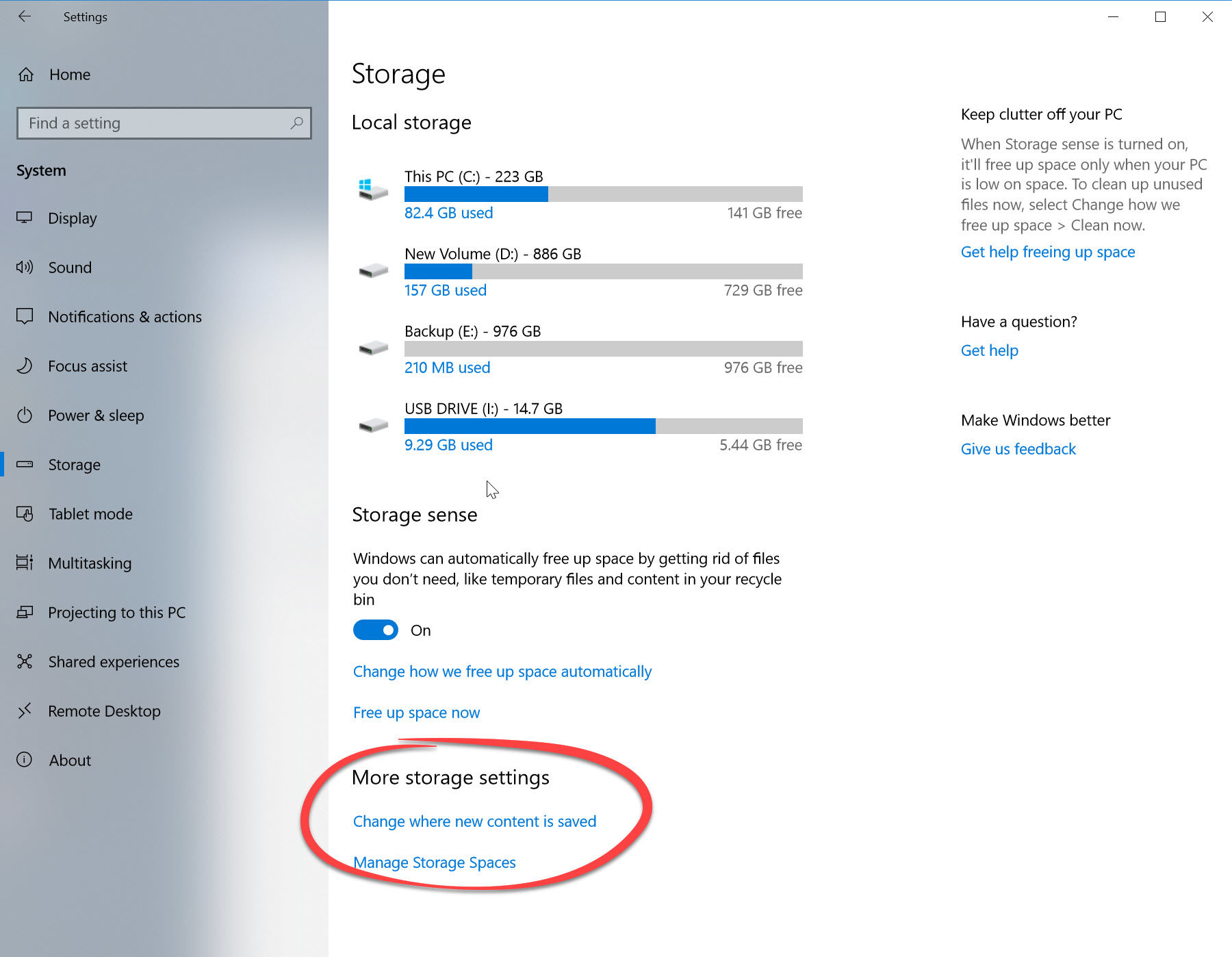
Task: Open Multitasking settings
Action: pyautogui.click(x=164, y=563)
